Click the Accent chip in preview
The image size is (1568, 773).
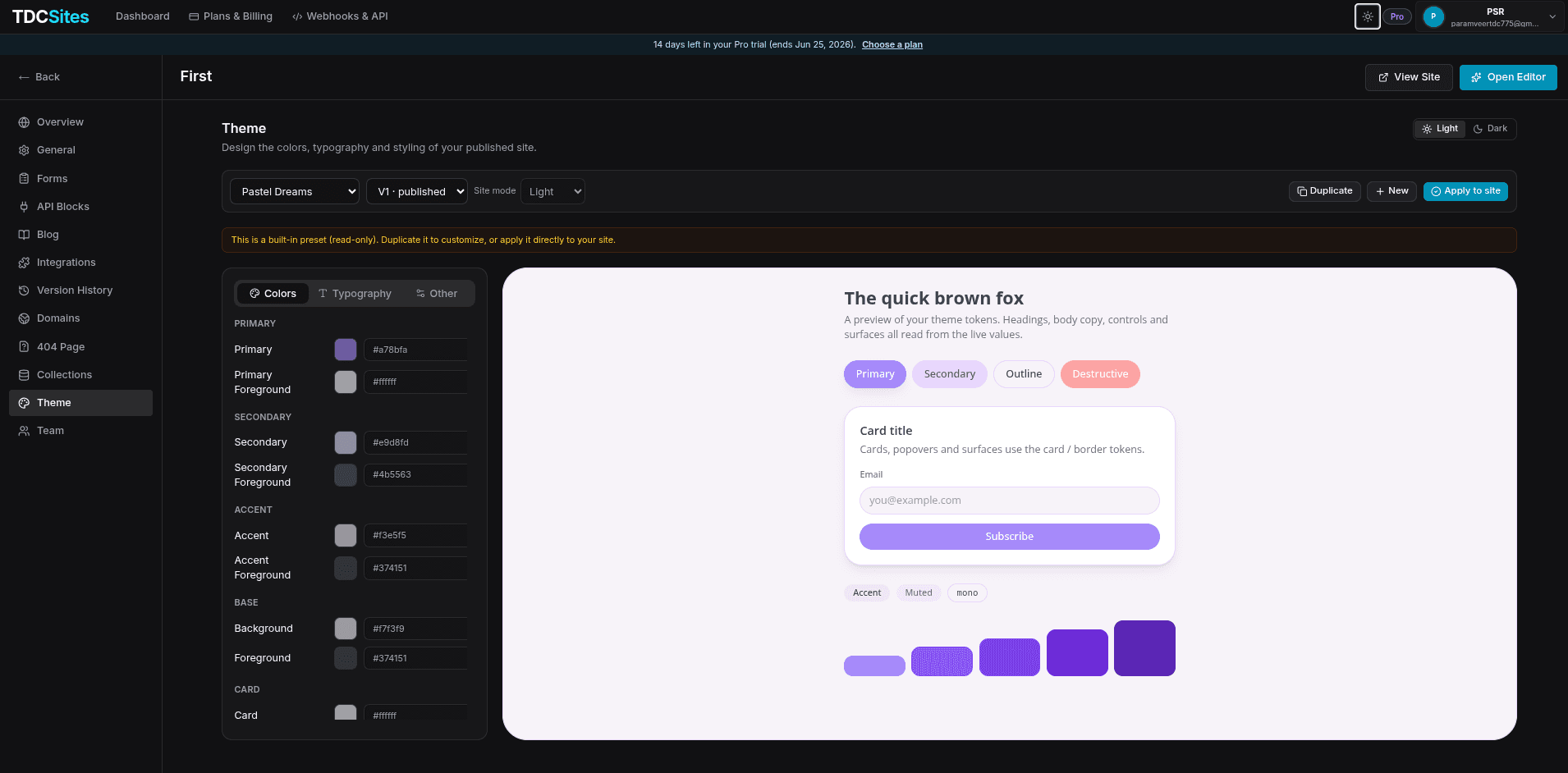point(867,593)
